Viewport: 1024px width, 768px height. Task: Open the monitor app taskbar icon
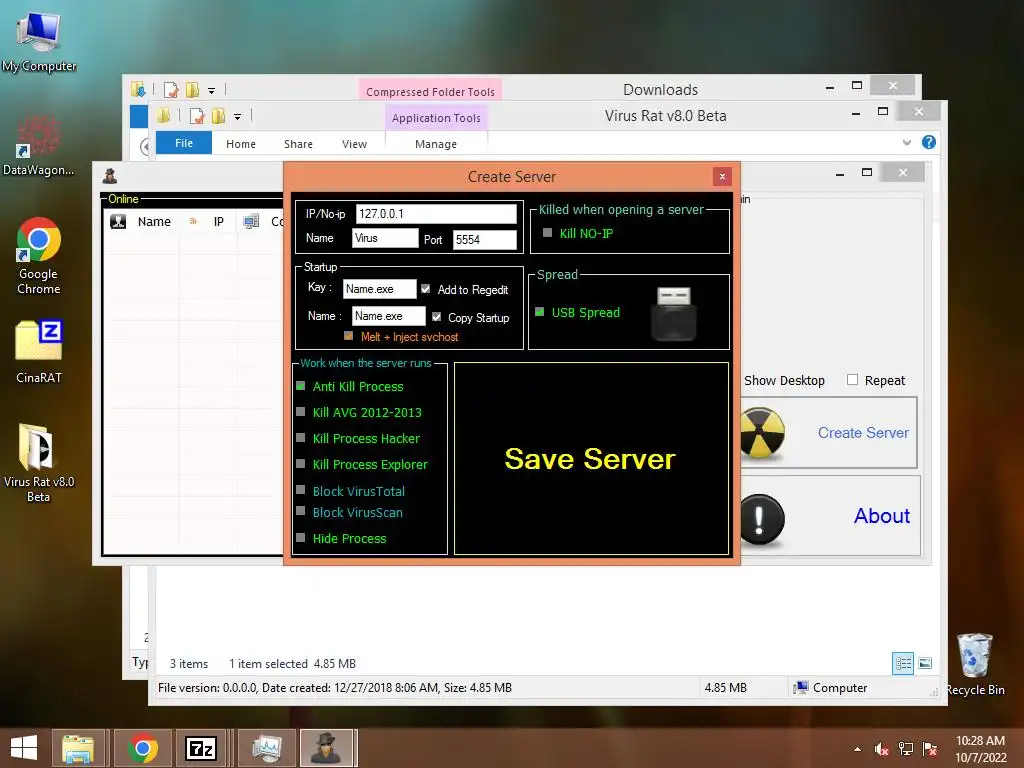[266, 748]
